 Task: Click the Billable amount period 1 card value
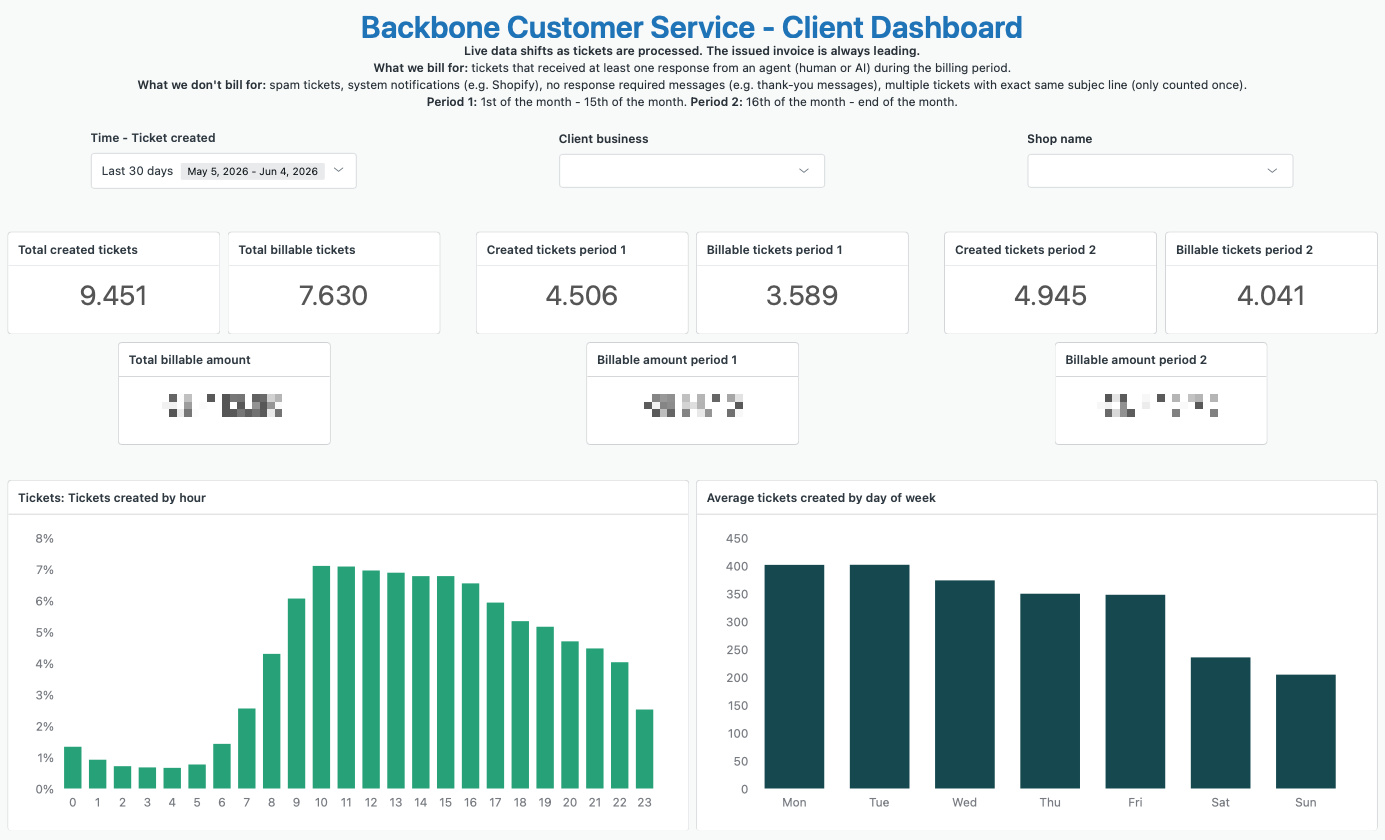point(692,406)
